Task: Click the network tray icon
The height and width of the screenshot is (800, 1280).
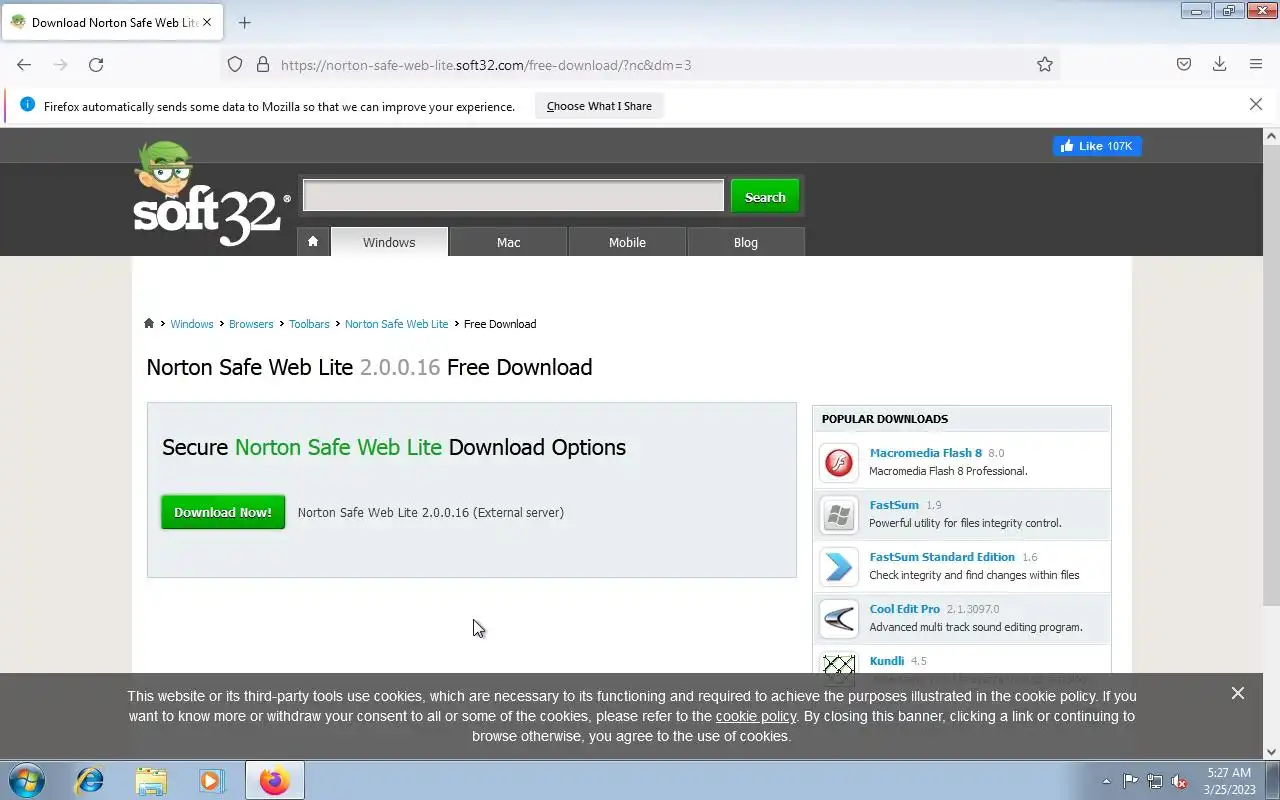Action: tap(1155, 781)
